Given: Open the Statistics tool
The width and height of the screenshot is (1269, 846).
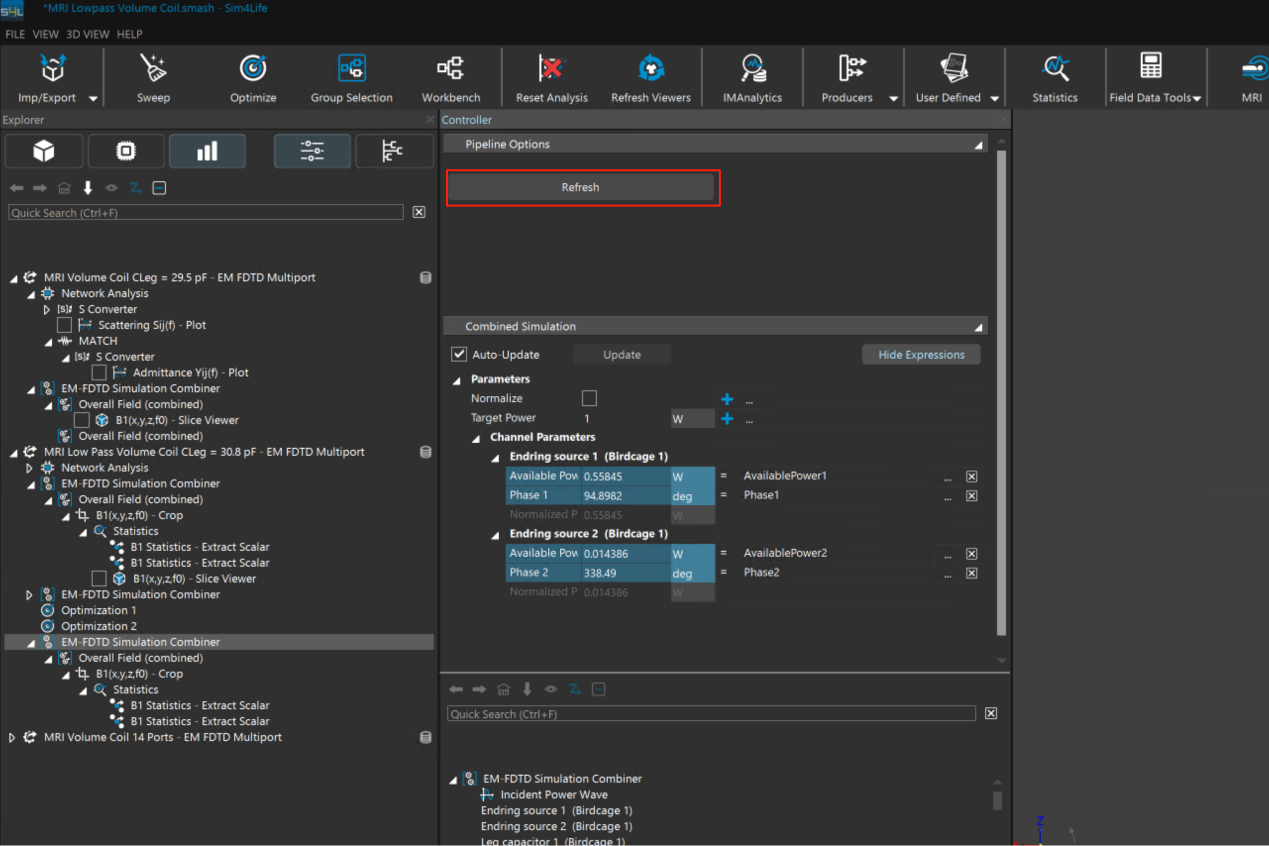Looking at the screenshot, I should coord(1055,69).
